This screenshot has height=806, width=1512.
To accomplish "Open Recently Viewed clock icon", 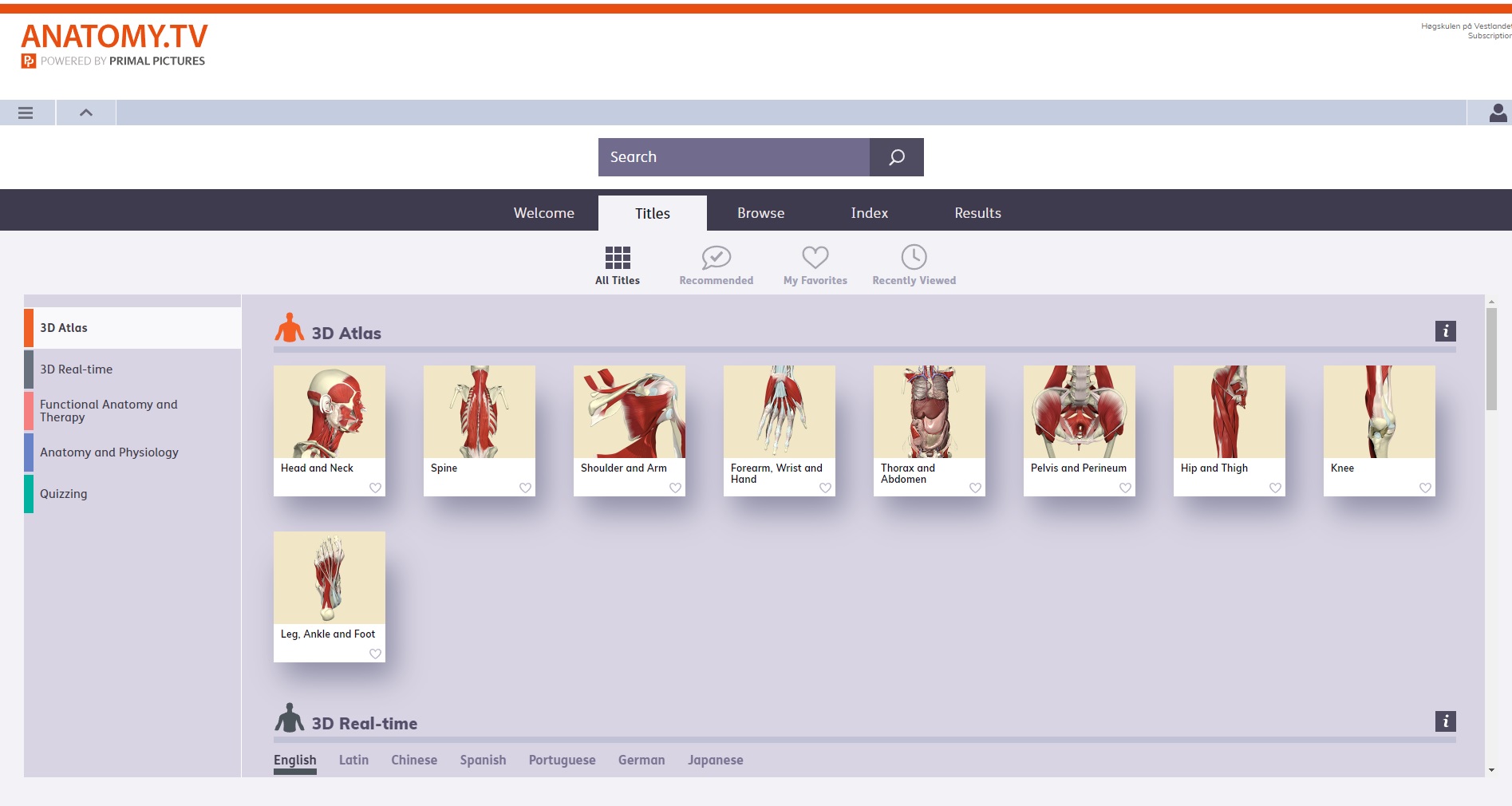I will click(914, 258).
